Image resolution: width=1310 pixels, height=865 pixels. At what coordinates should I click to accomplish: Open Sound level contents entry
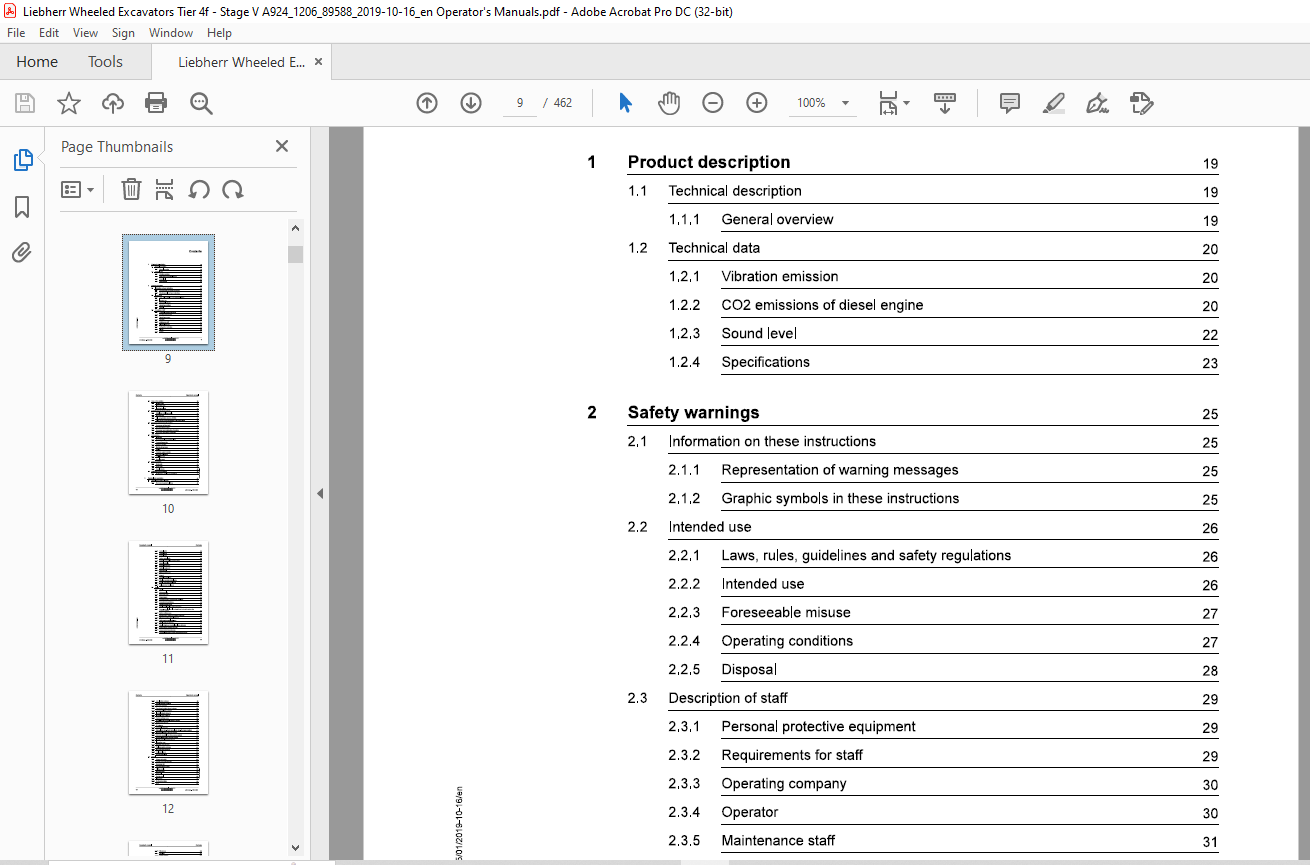point(759,333)
